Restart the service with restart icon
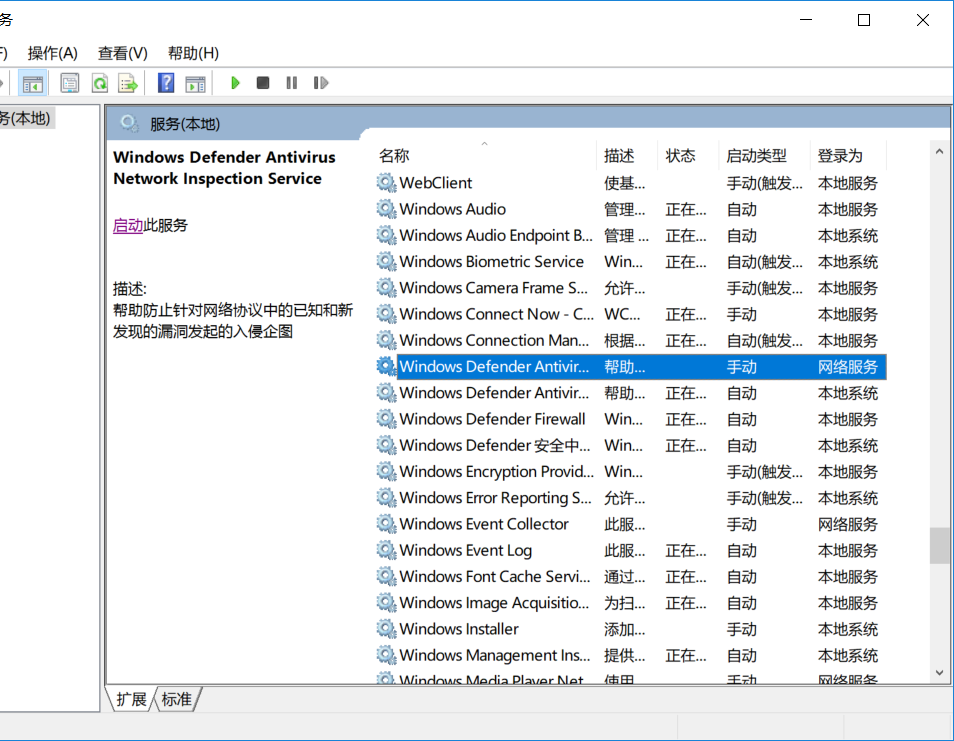The width and height of the screenshot is (954, 741). 321,83
